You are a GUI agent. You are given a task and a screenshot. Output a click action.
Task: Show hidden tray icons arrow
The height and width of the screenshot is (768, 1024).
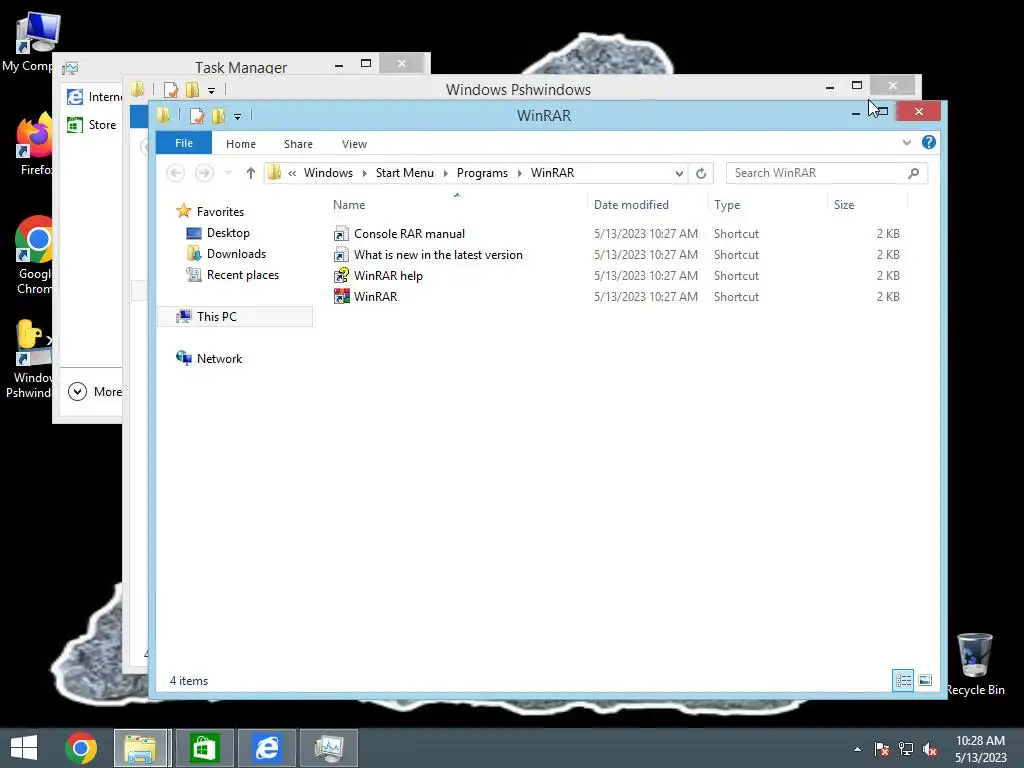coord(857,749)
